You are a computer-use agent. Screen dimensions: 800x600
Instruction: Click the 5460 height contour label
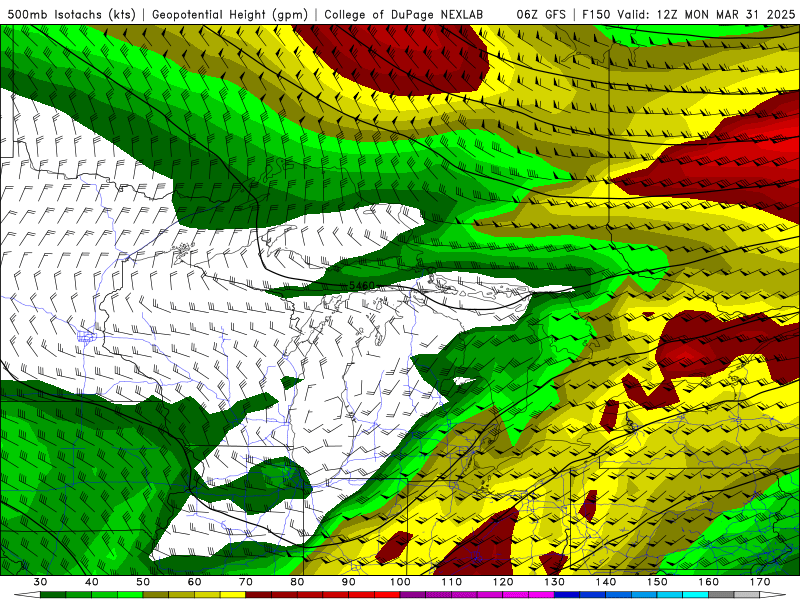point(362,285)
